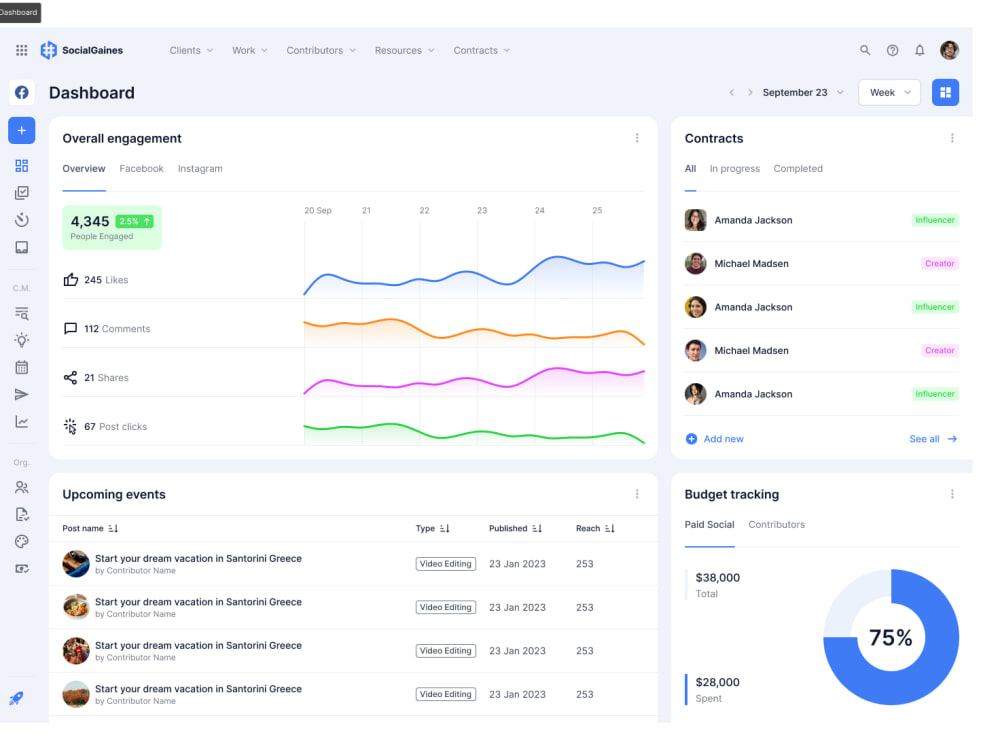Viewport: 1000px width, 750px height.
Task: Open the tasks checklist sidebar icon
Action: pyautogui.click(x=22, y=193)
